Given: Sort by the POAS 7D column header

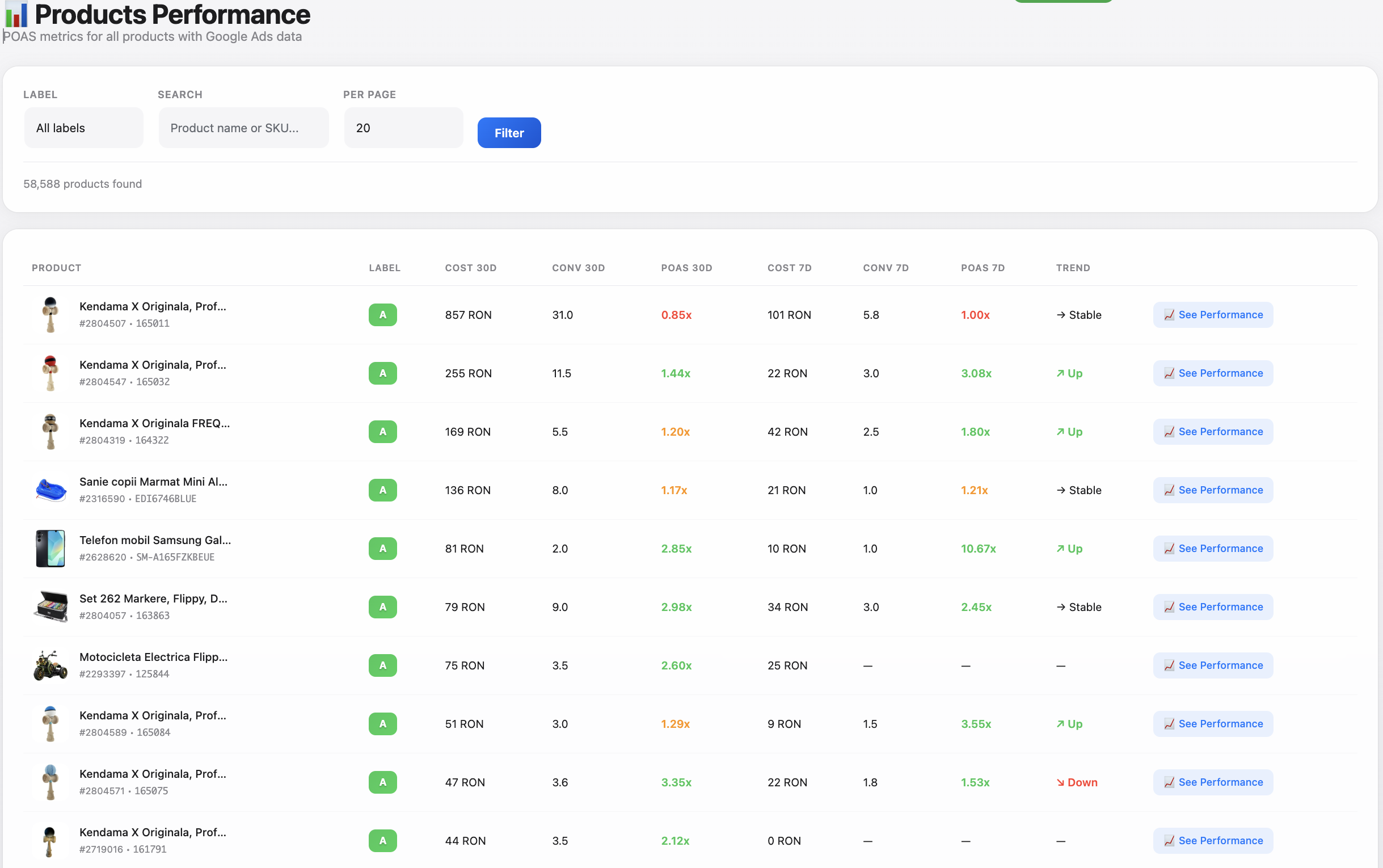Looking at the screenshot, I should [x=982, y=268].
